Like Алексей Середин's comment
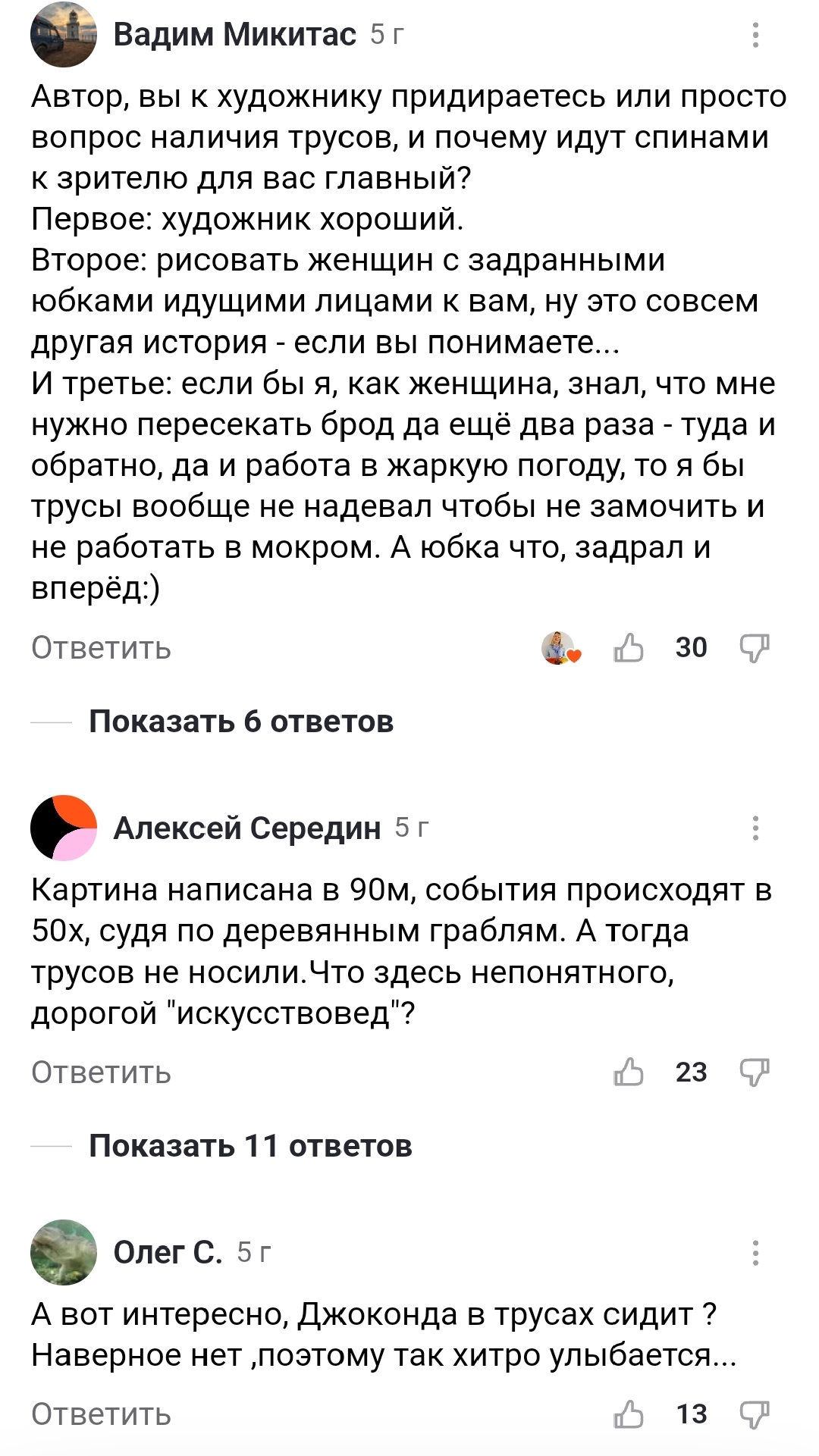Screen dimensions: 819x1456 (629, 1072)
